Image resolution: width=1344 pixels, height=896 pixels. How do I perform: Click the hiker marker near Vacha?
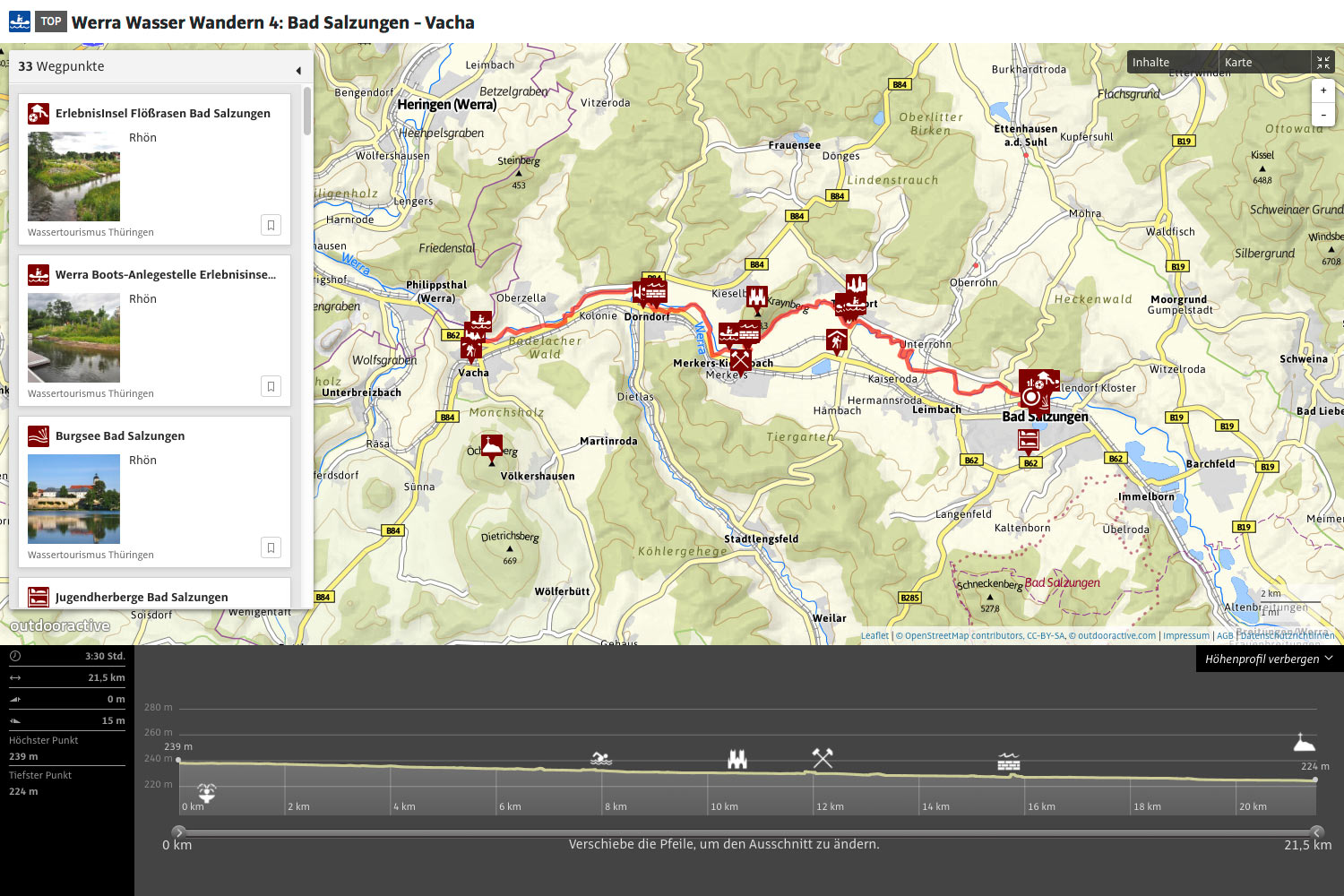point(471,349)
